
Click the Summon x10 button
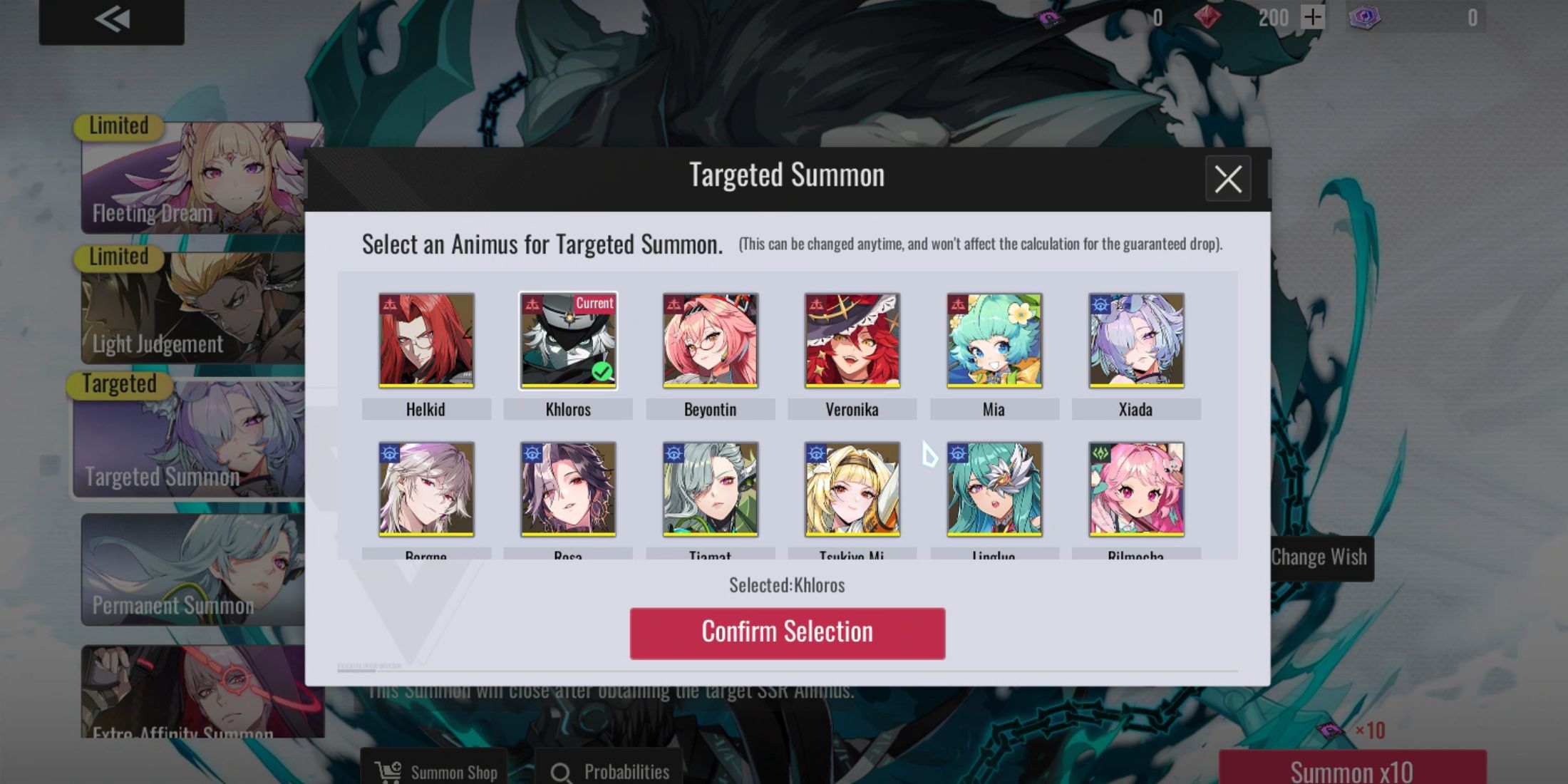(x=1352, y=768)
